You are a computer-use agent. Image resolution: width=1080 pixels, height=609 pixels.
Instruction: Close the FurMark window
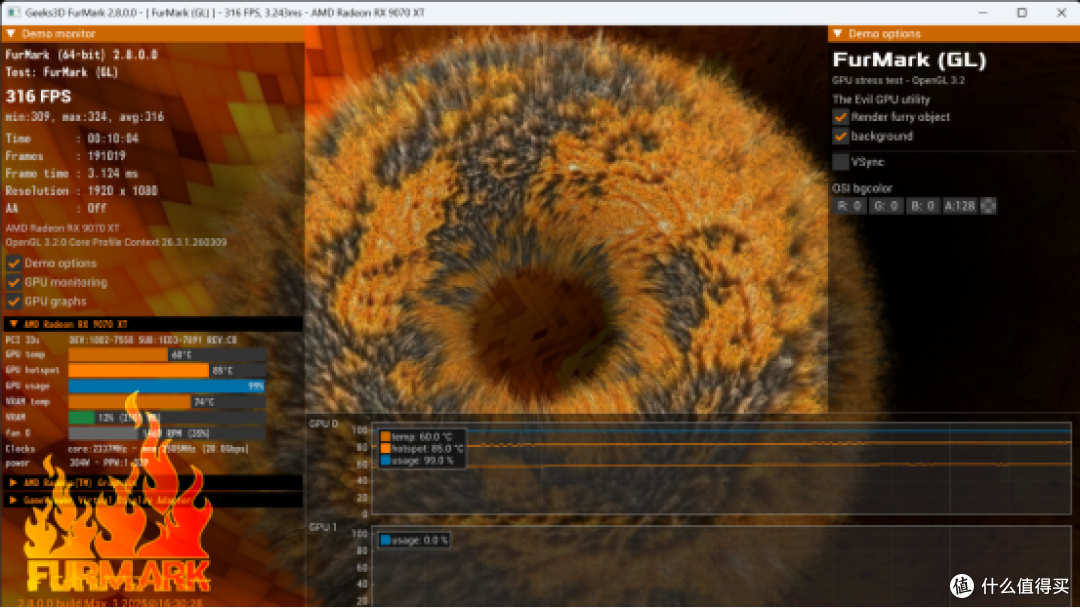1061,12
